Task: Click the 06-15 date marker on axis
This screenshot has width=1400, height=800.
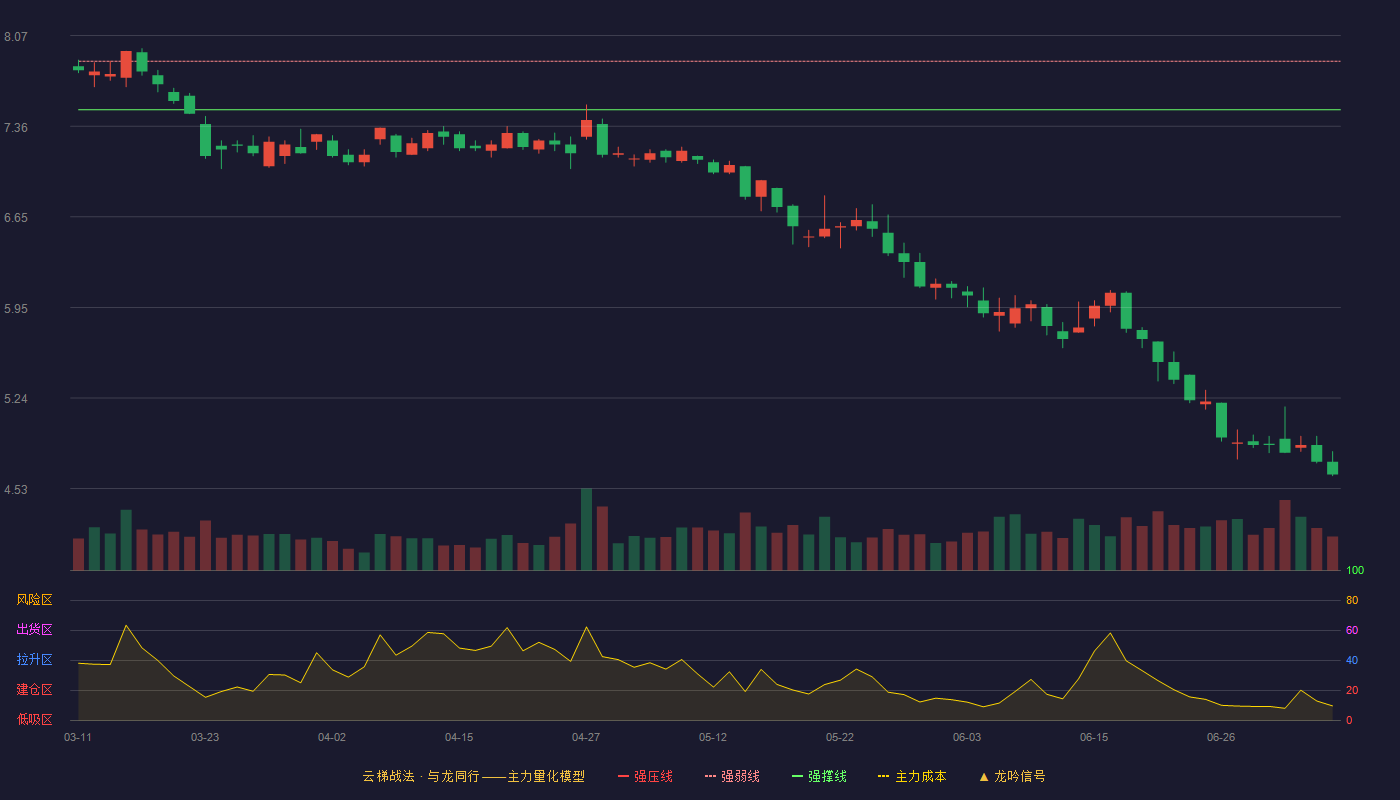Action: coord(1094,737)
